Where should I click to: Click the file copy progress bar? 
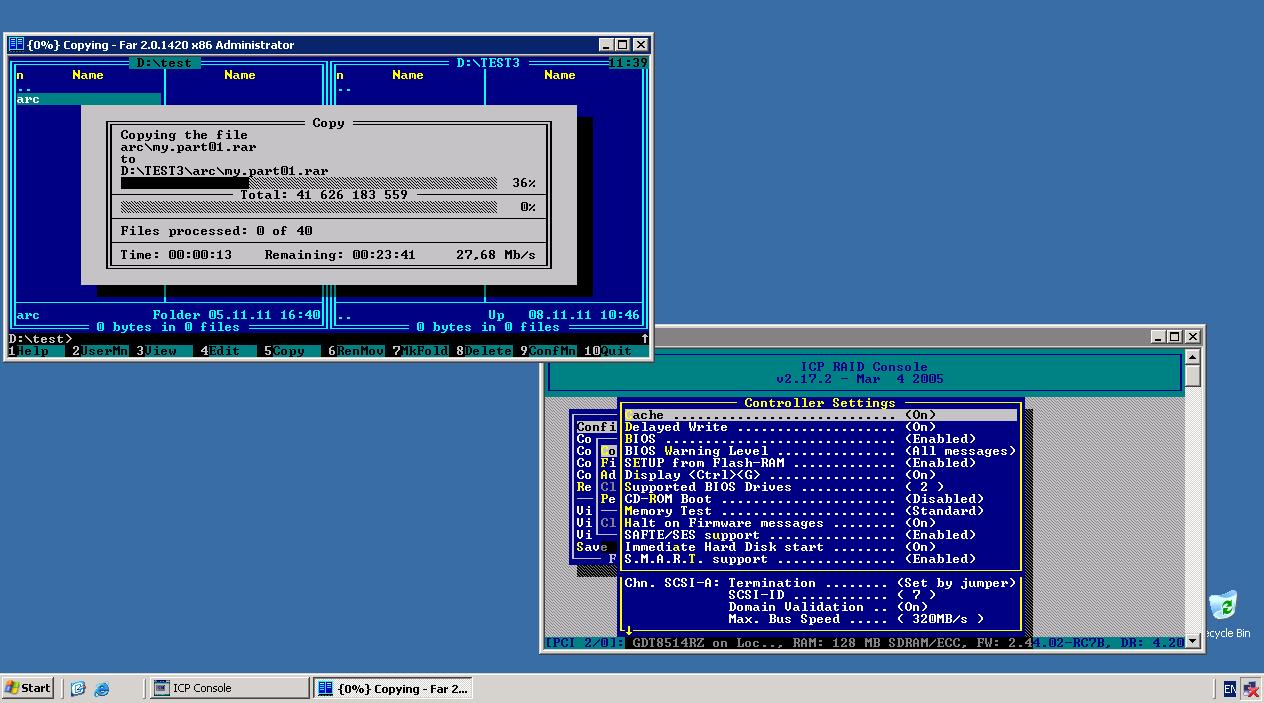[308, 184]
